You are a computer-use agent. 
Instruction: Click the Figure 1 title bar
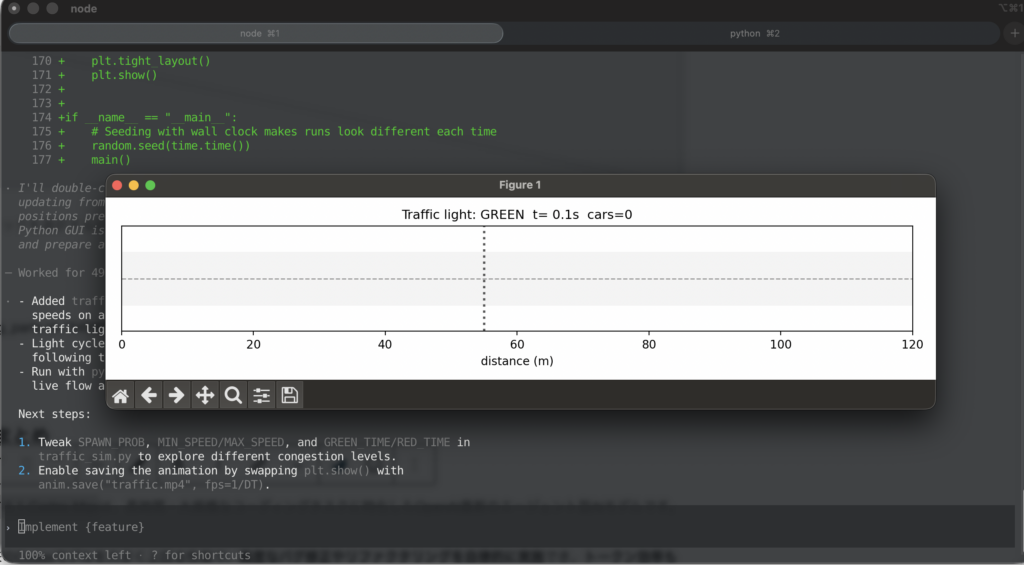click(x=519, y=185)
